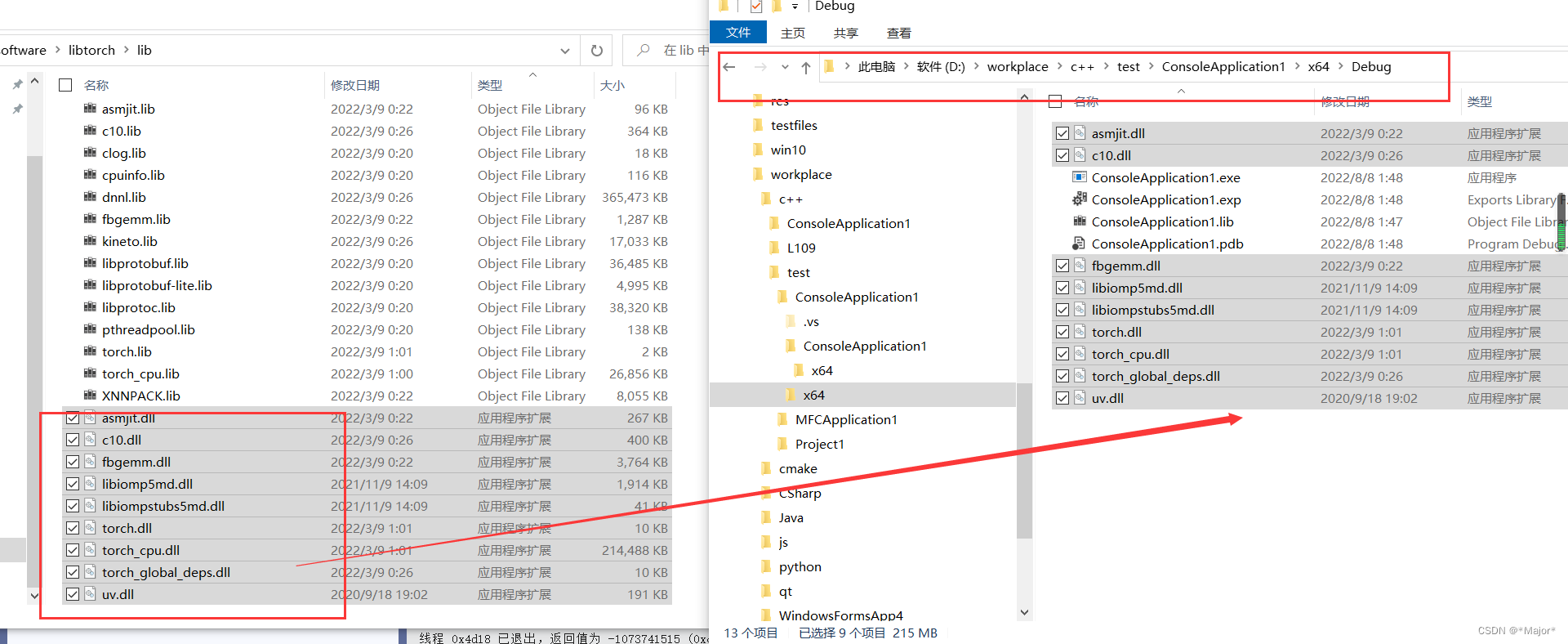Uncheck c10.dll checkbox in lib window
1568x644 pixels.
[x=73, y=440]
